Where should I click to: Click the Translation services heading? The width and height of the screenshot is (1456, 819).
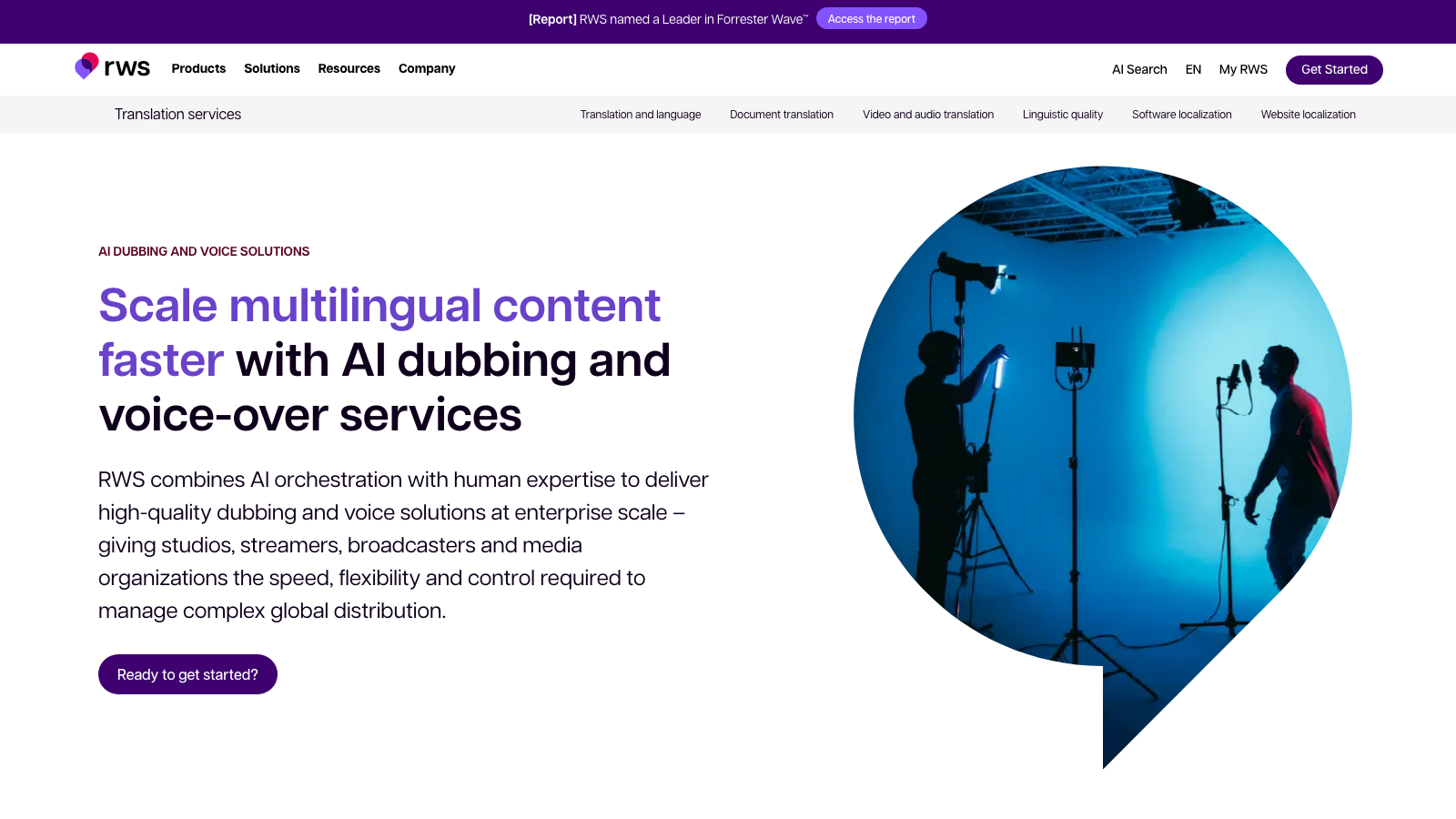[x=177, y=114]
